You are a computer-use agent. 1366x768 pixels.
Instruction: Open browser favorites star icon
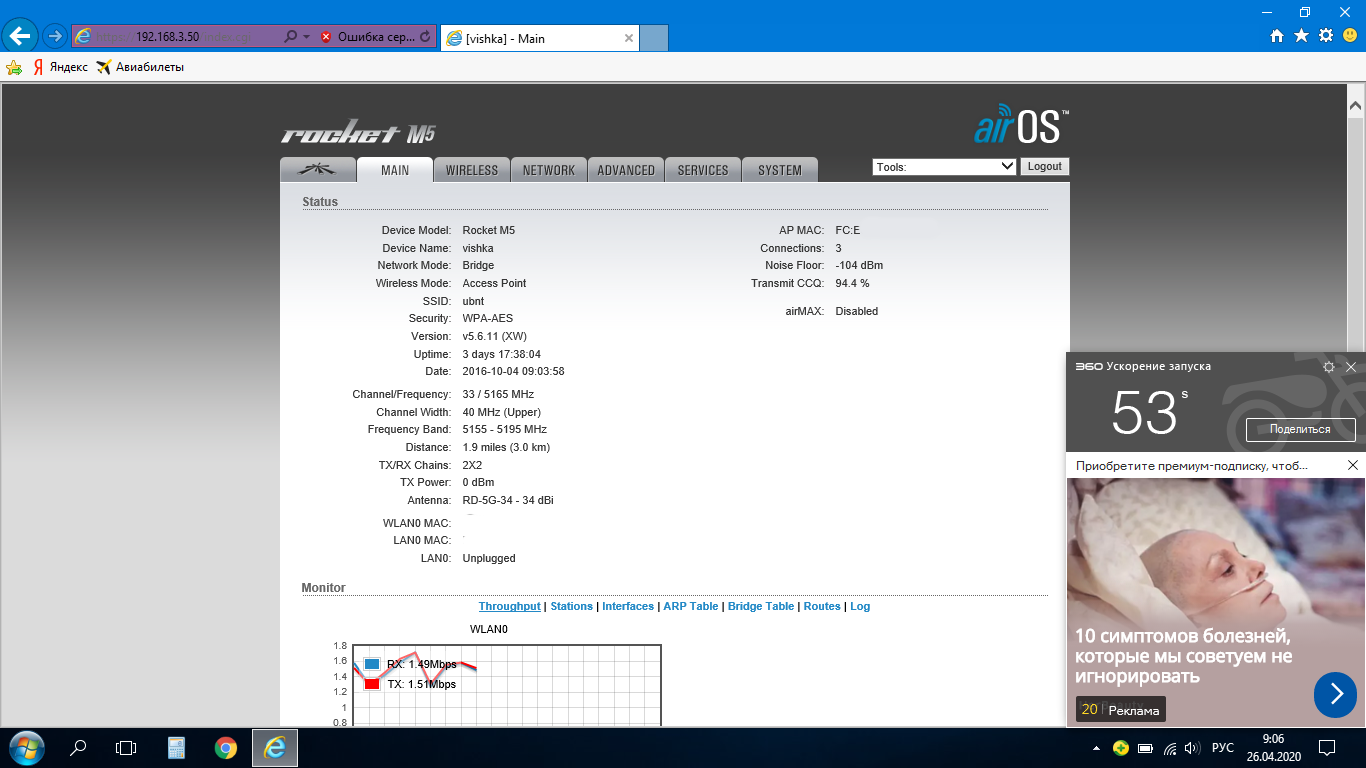pos(1301,36)
